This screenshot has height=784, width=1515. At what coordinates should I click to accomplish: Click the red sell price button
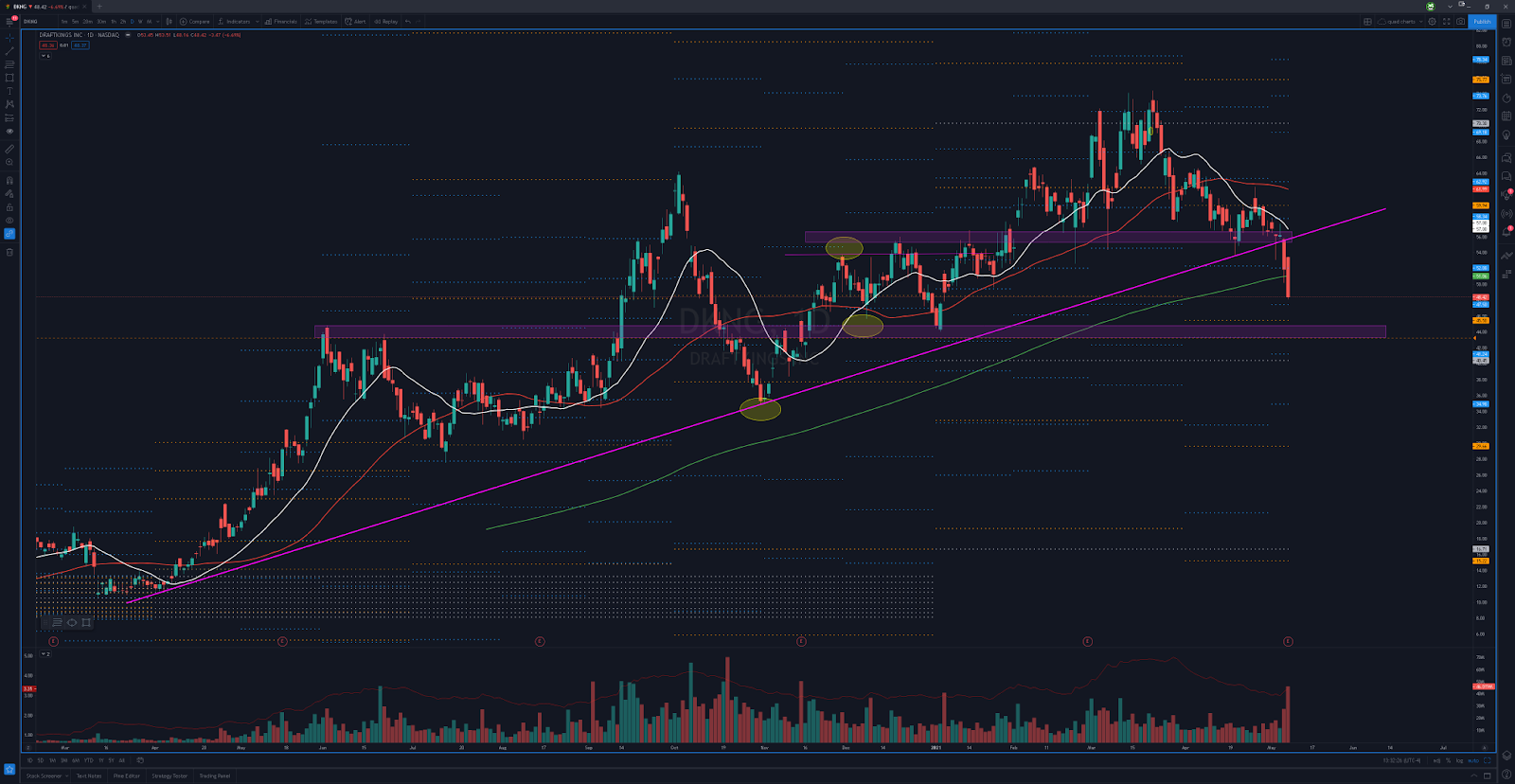tap(47, 45)
